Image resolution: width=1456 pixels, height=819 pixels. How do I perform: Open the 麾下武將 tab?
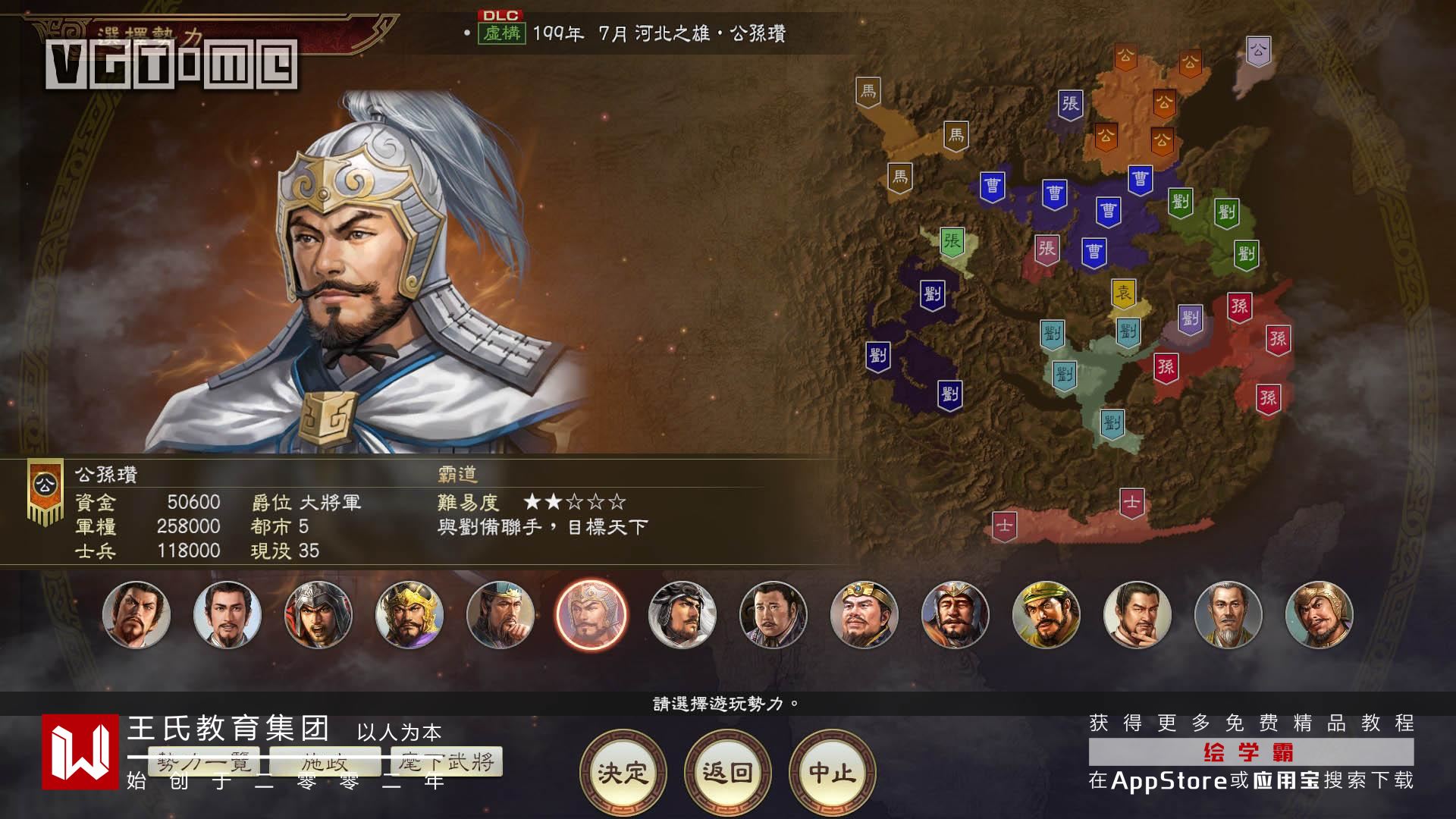(x=447, y=762)
